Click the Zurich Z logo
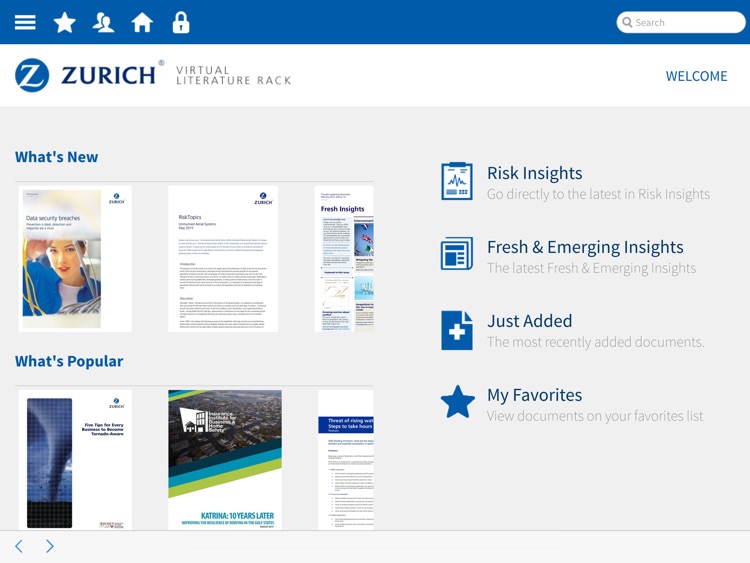The height and width of the screenshot is (563, 750). (x=32, y=75)
